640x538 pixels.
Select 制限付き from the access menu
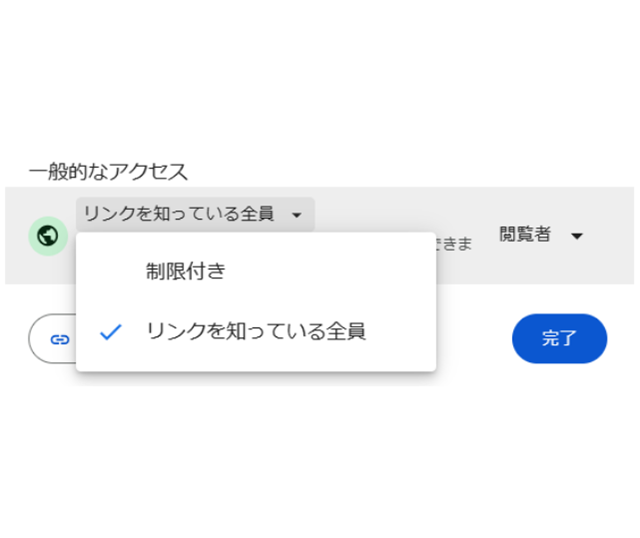tap(185, 271)
